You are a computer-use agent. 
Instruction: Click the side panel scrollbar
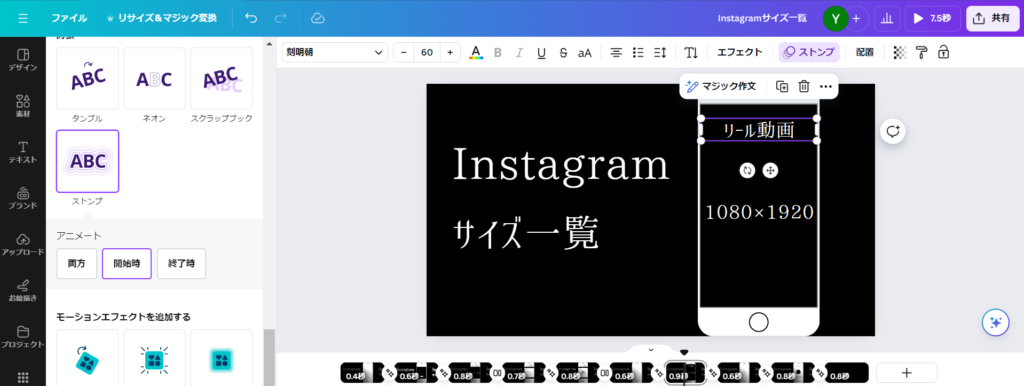pyautogui.click(x=268, y=357)
